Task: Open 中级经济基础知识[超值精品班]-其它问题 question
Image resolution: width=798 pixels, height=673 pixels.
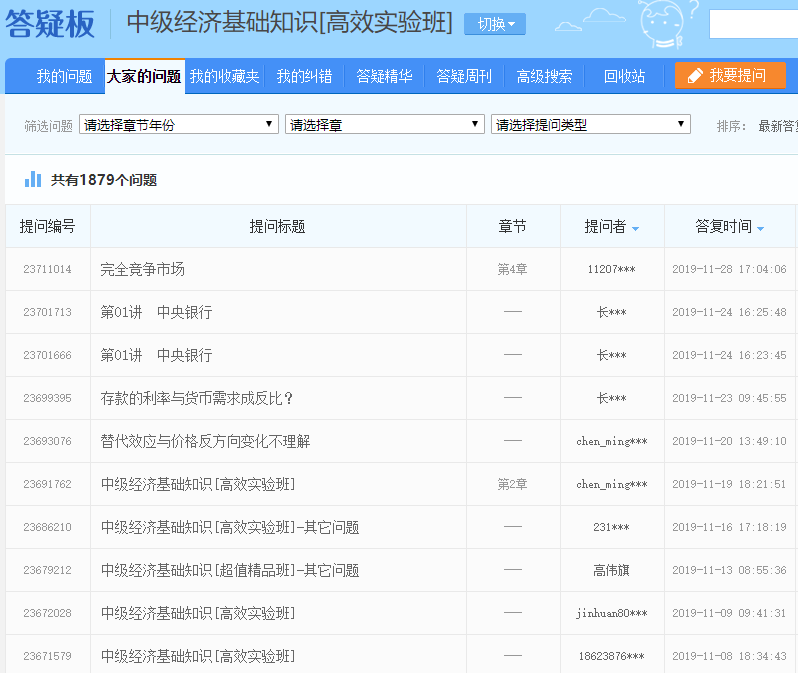Action: click(230, 570)
